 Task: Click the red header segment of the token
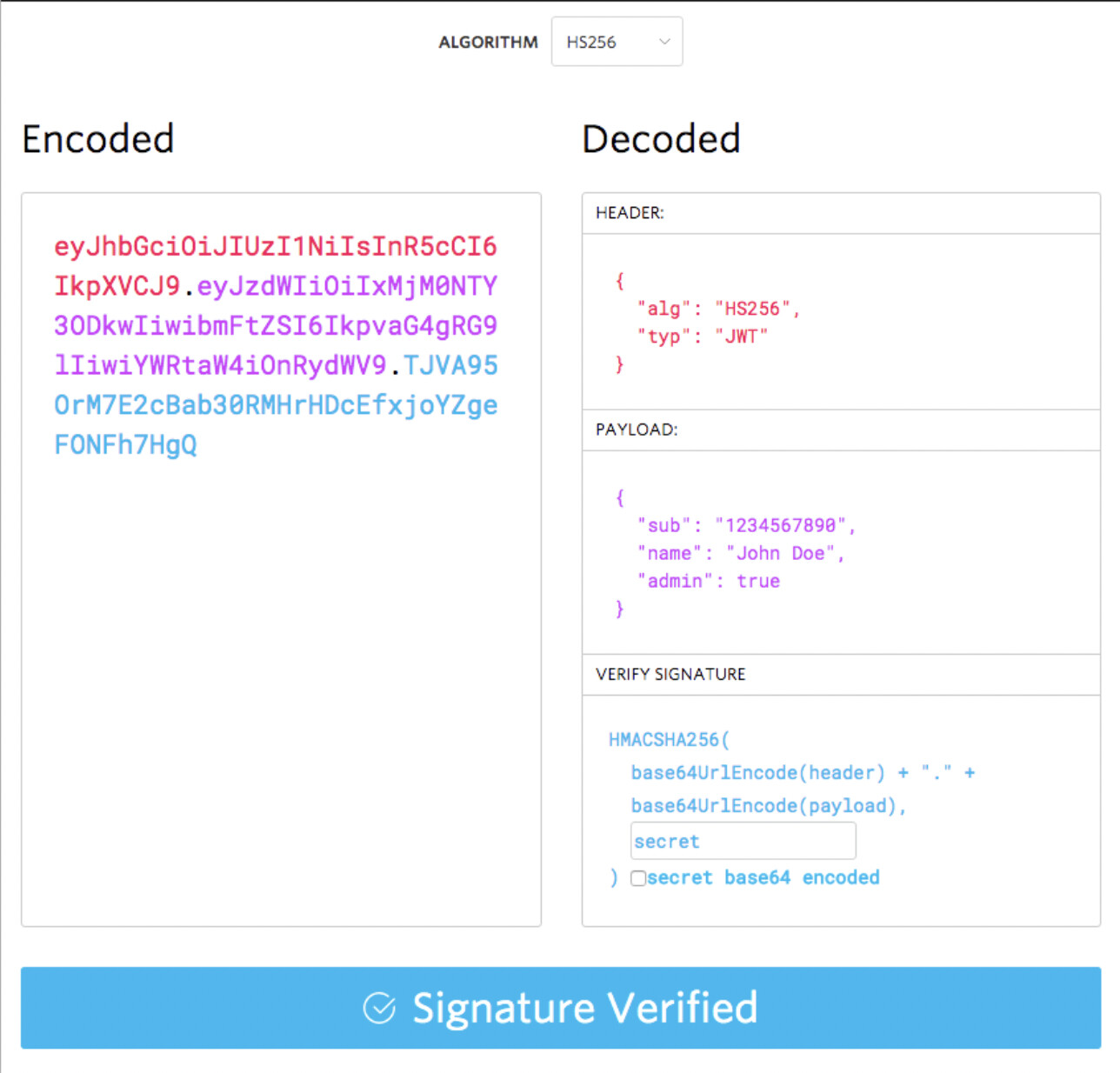tap(275, 247)
